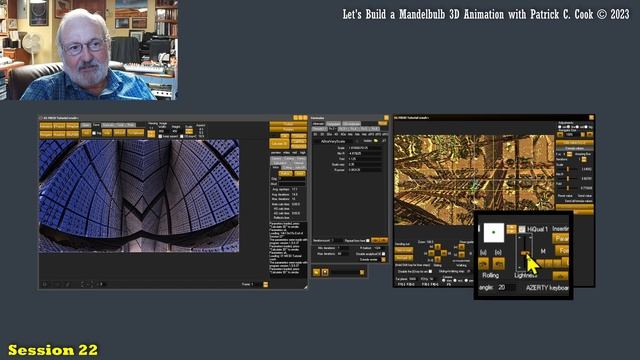Click the Min R value field in Formulas window
This screenshot has height=360, width=640.
364,153
